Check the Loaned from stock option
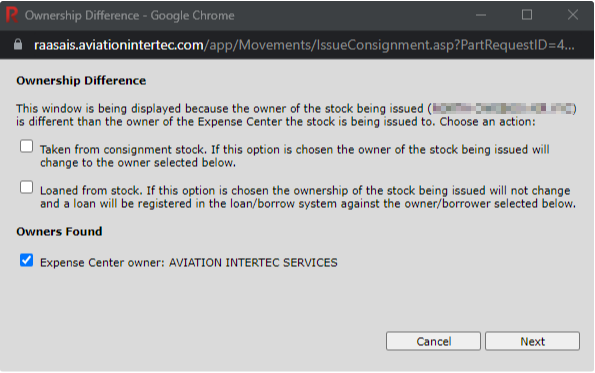595x373 pixels. click(x=27, y=187)
